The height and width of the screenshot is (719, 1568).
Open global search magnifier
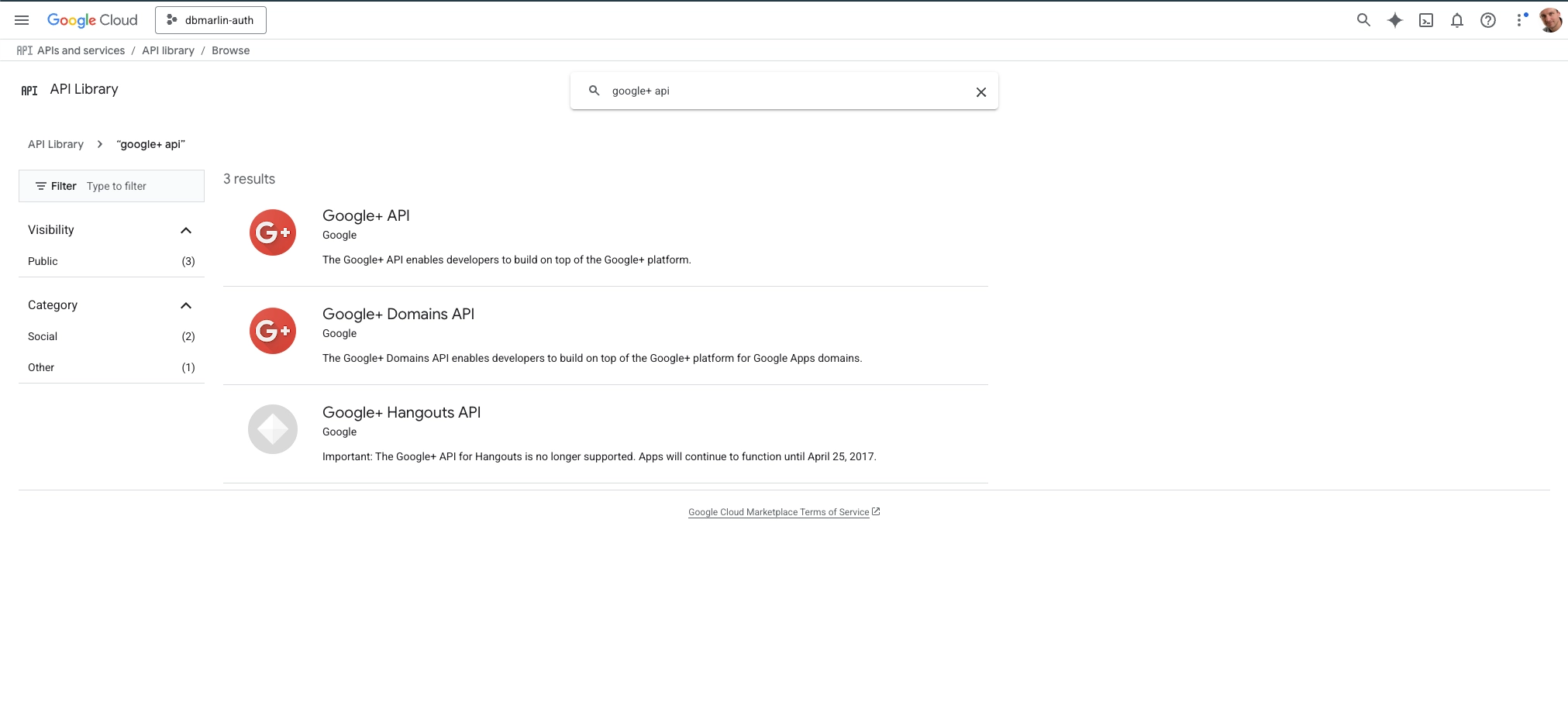(x=1364, y=19)
